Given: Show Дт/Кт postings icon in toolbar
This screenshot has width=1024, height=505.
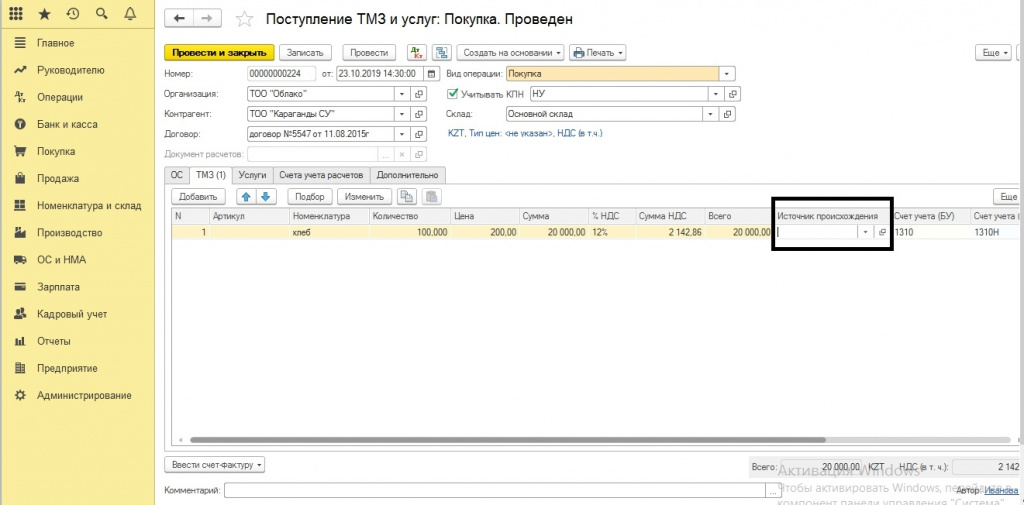Looking at the screenshot, I should pos(416,53).
